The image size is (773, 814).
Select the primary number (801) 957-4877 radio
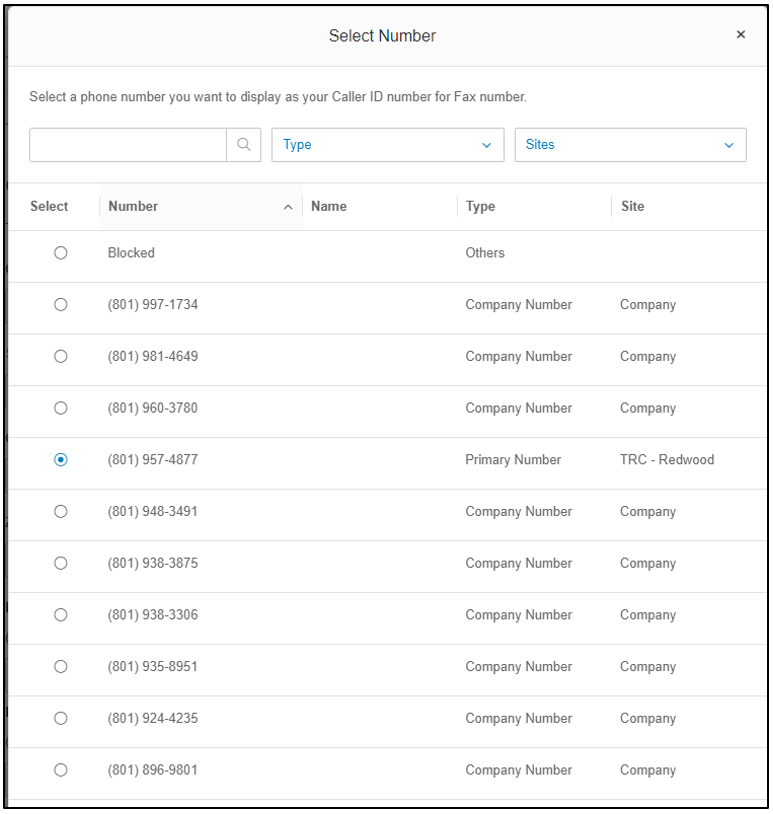[x=61, y=460]
